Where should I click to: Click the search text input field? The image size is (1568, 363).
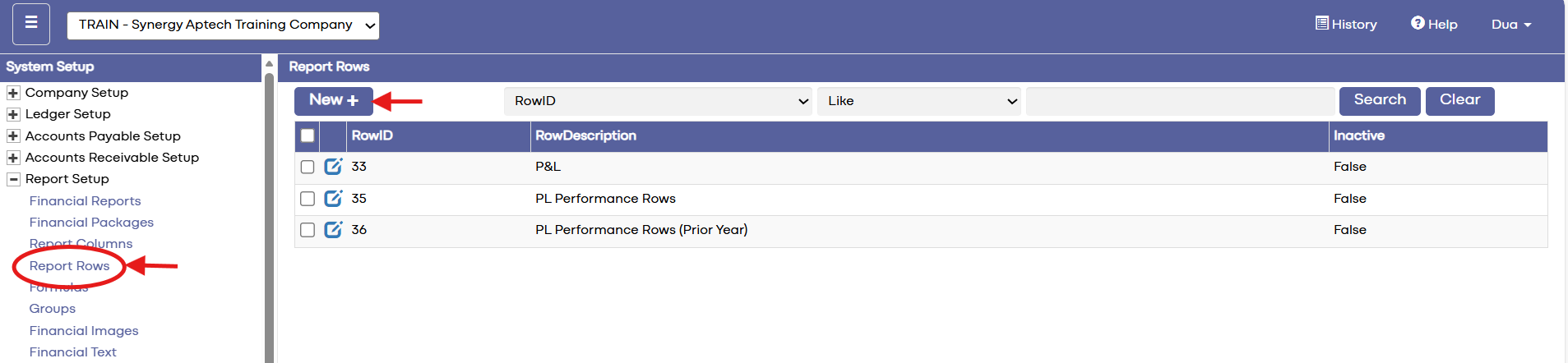click(1180, 101)
